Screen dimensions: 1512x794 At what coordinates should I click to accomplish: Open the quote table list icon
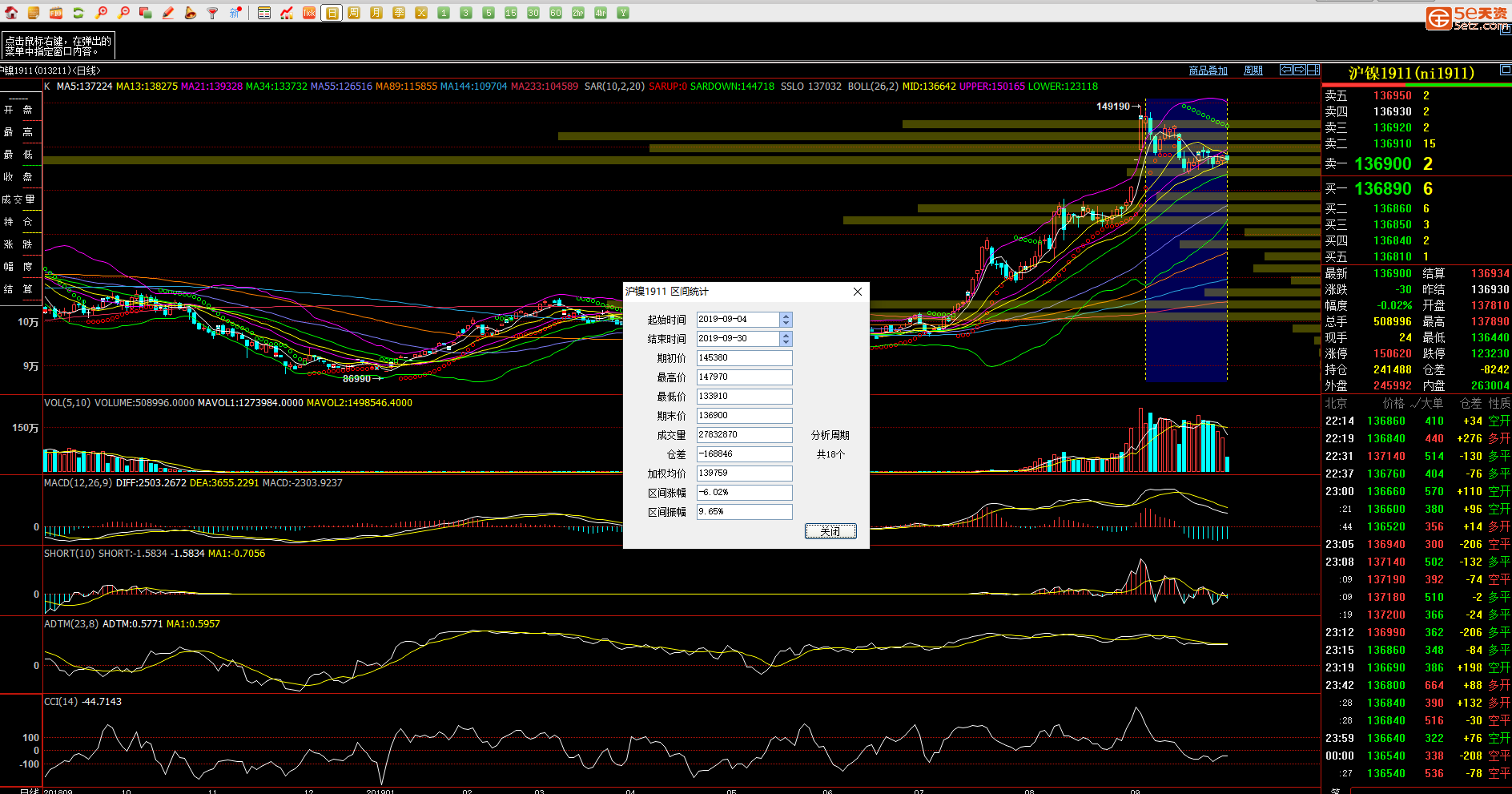[264, 13]
